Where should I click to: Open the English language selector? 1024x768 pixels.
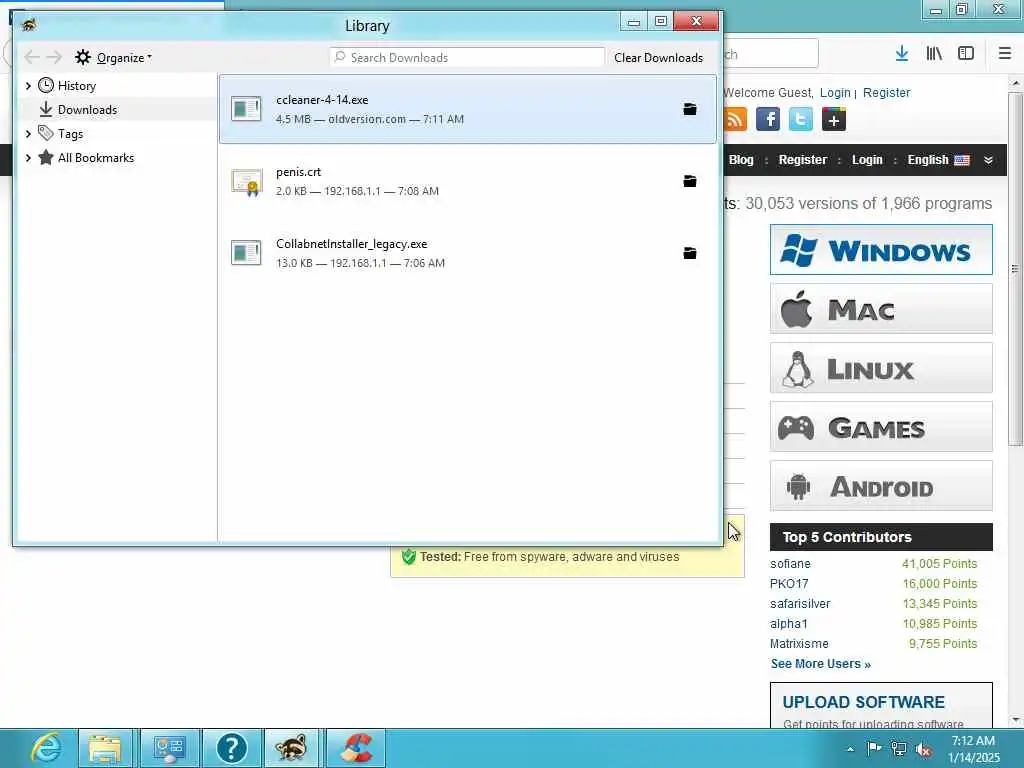point(927,160)
